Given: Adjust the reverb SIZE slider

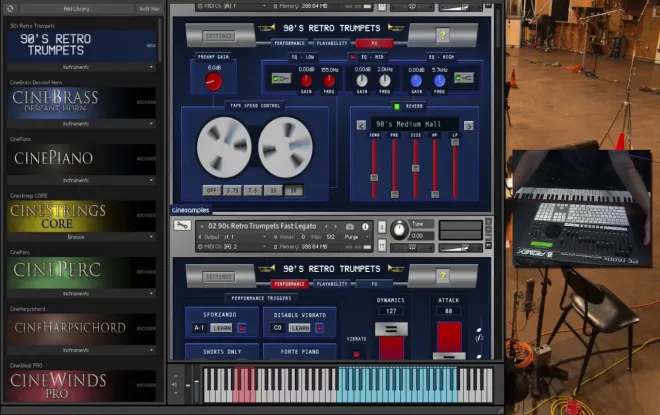Looking at the screenshot, I should (x=415, y=168).
